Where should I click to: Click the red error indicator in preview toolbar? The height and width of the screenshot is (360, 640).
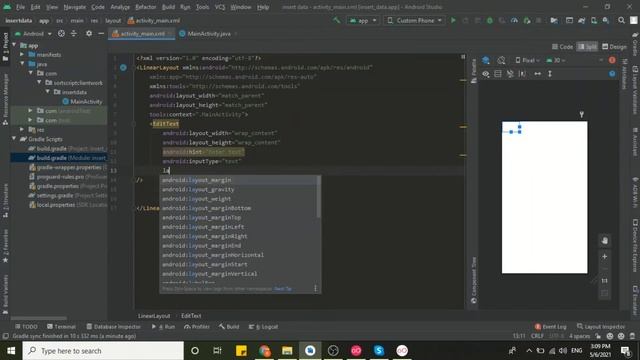tap(612, 60)
